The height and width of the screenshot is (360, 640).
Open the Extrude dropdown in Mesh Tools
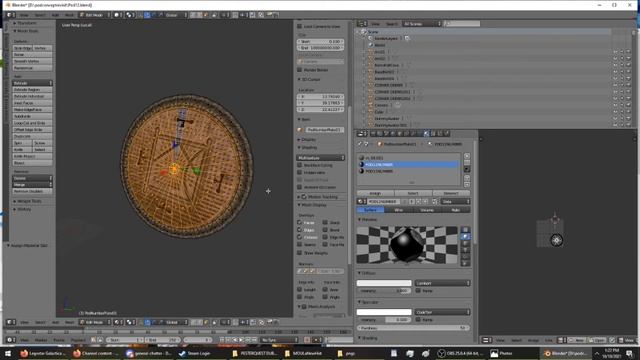click(32, 83)
